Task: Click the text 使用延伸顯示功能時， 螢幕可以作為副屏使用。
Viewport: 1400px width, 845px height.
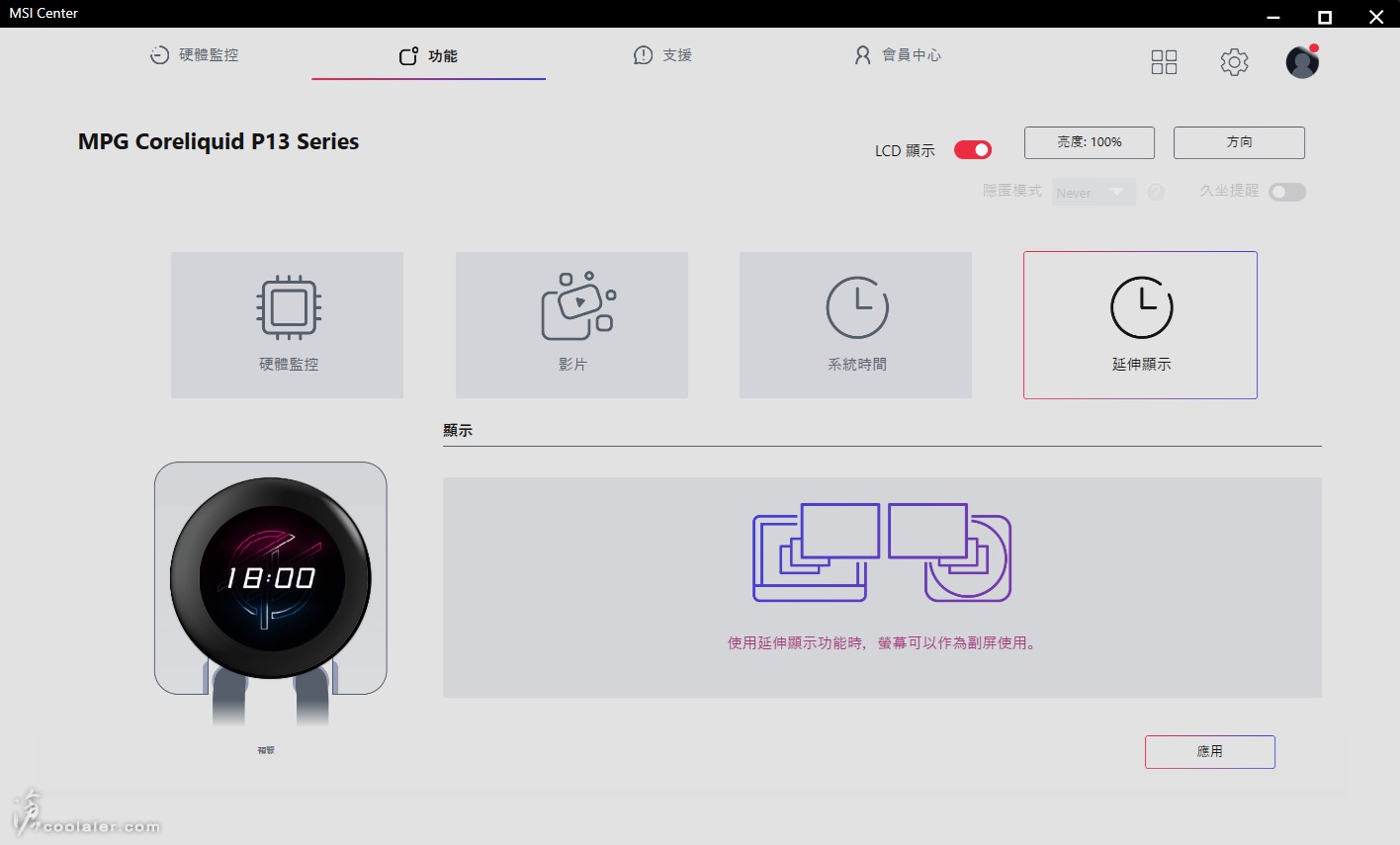Action: tap(882, 642)
